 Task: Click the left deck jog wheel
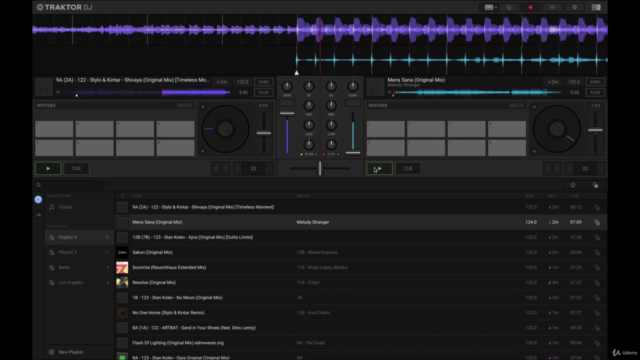point(225,129)
